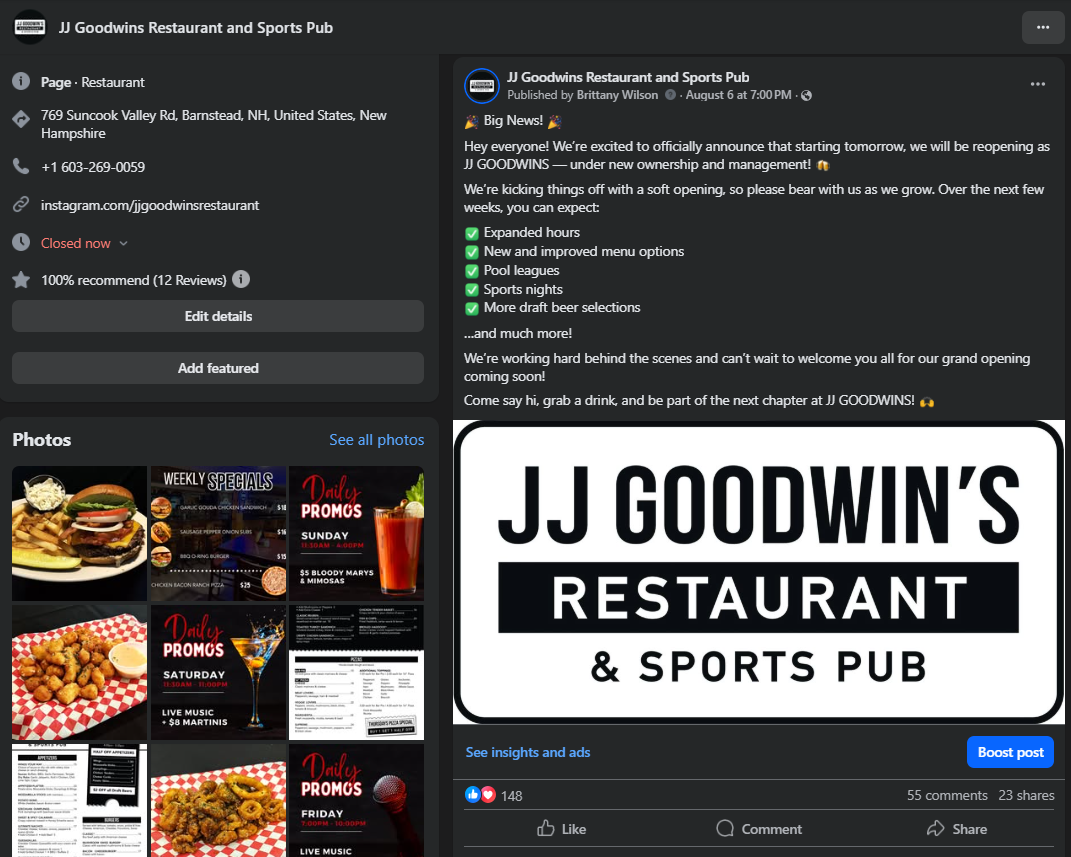
Task: Open the JJ Goodwin's logo post image
Action: tap(759, 572)
